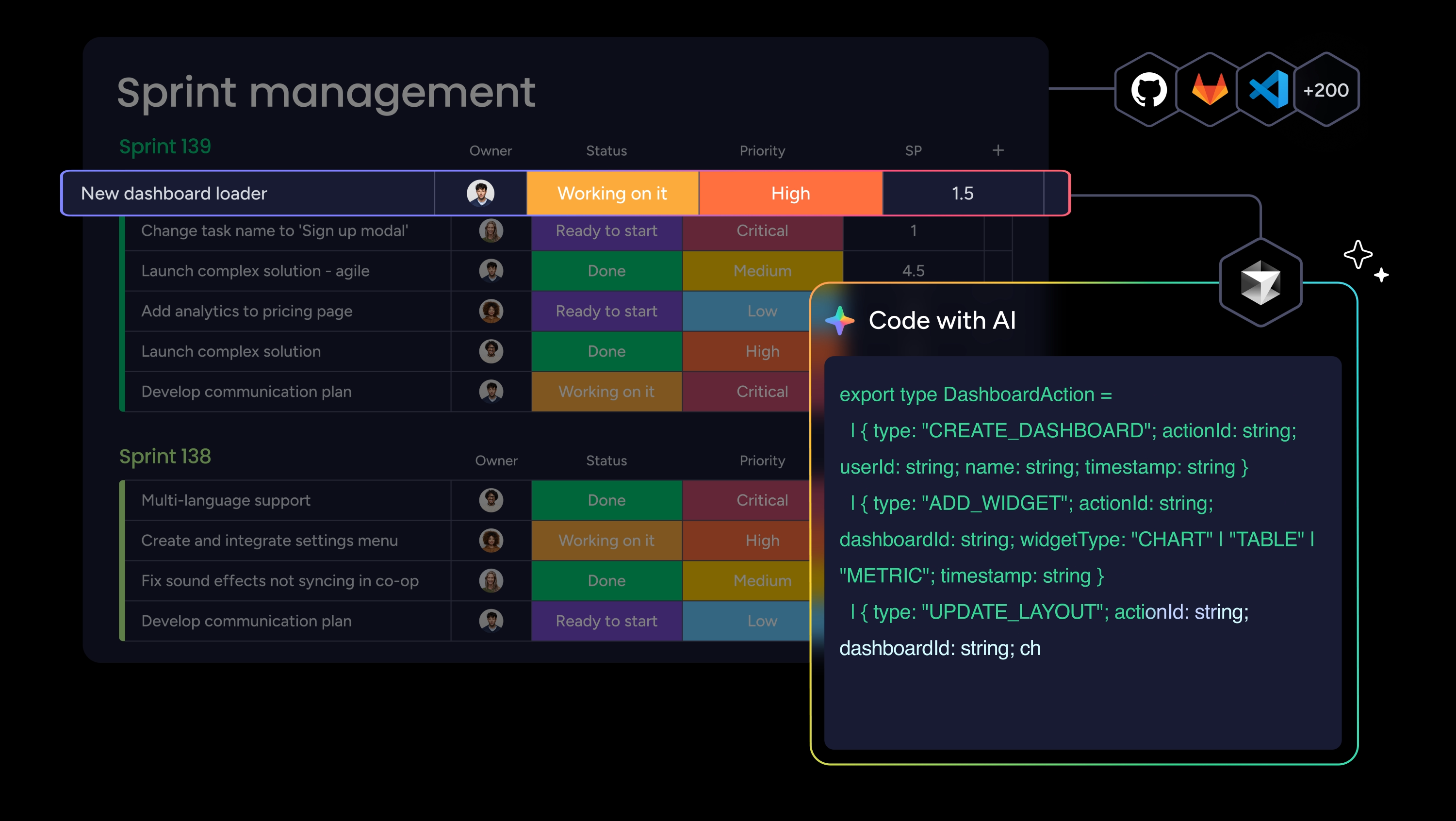
Task: Open Working on it status of New dashboard loader
Action: tap(612, 194)
